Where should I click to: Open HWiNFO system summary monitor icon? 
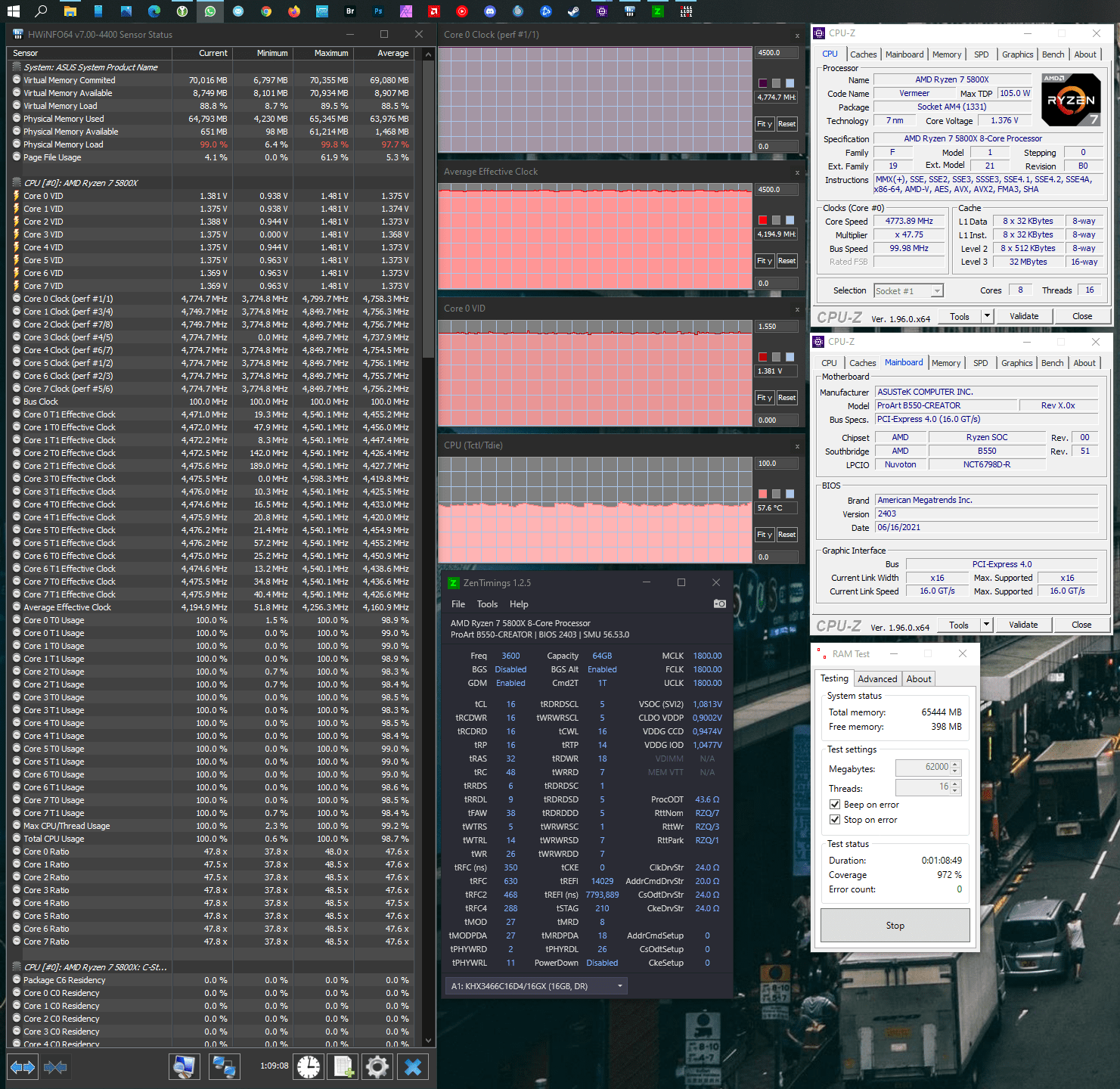click(184, 1066)
